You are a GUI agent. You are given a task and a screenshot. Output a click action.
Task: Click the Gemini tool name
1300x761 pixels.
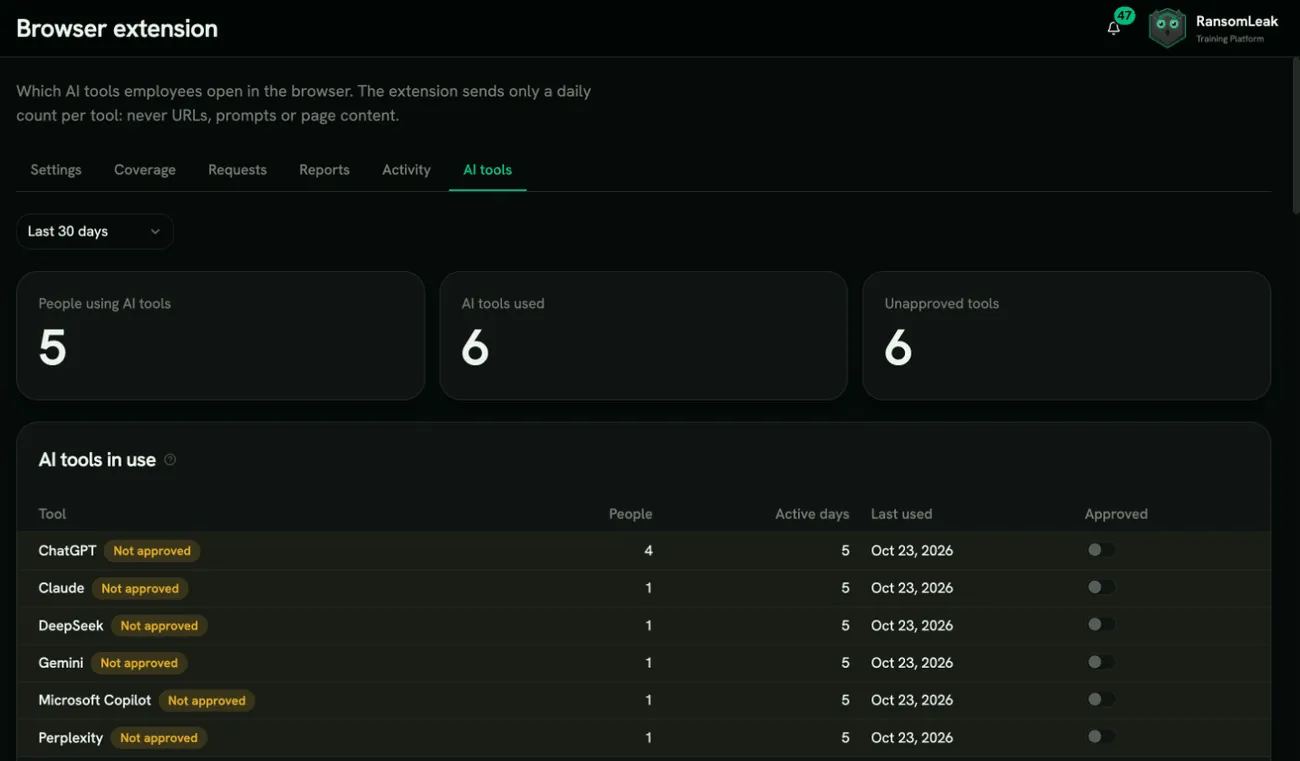[x=61, y=662]
